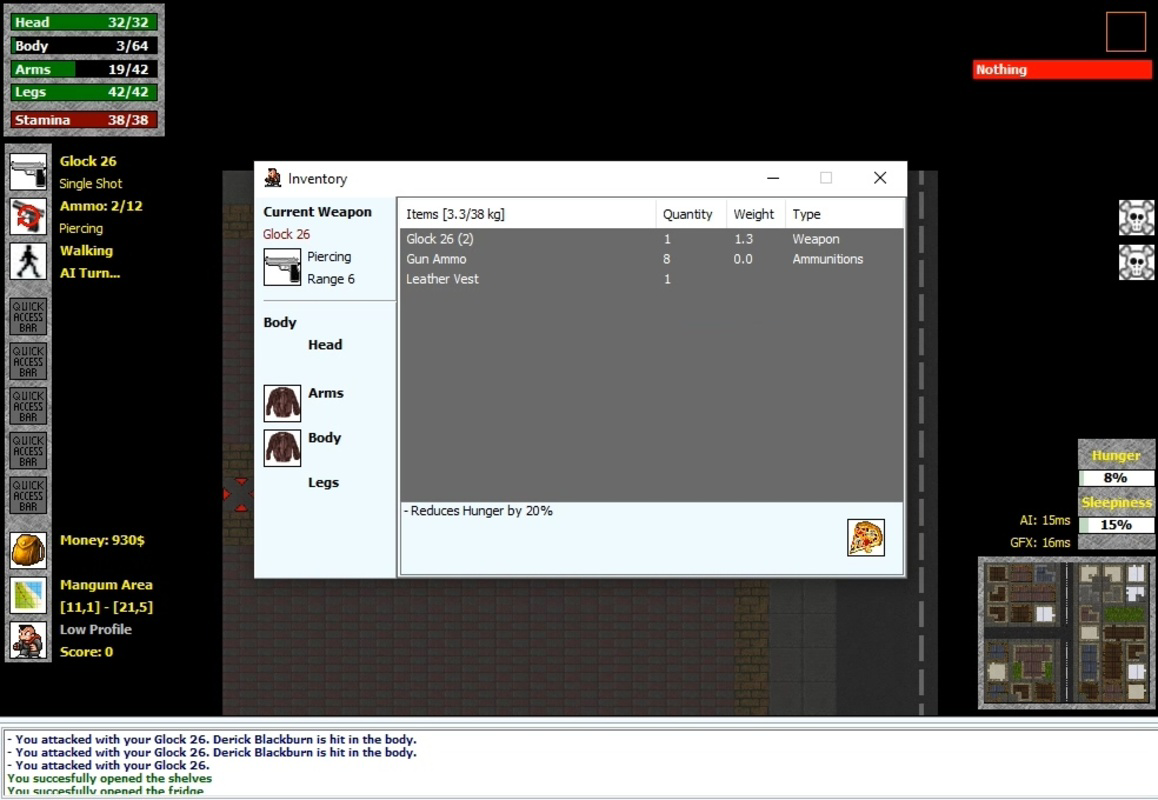
Task: Click the second quick access bar slot
Action: [28, 361]
